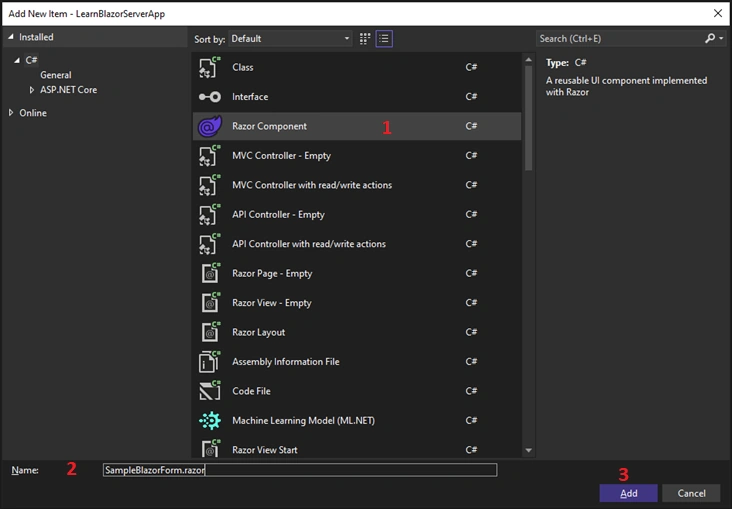The width and height of the screenshot is (732, 509).
Task: Click the Razor Layout icon
Action: 211,332
